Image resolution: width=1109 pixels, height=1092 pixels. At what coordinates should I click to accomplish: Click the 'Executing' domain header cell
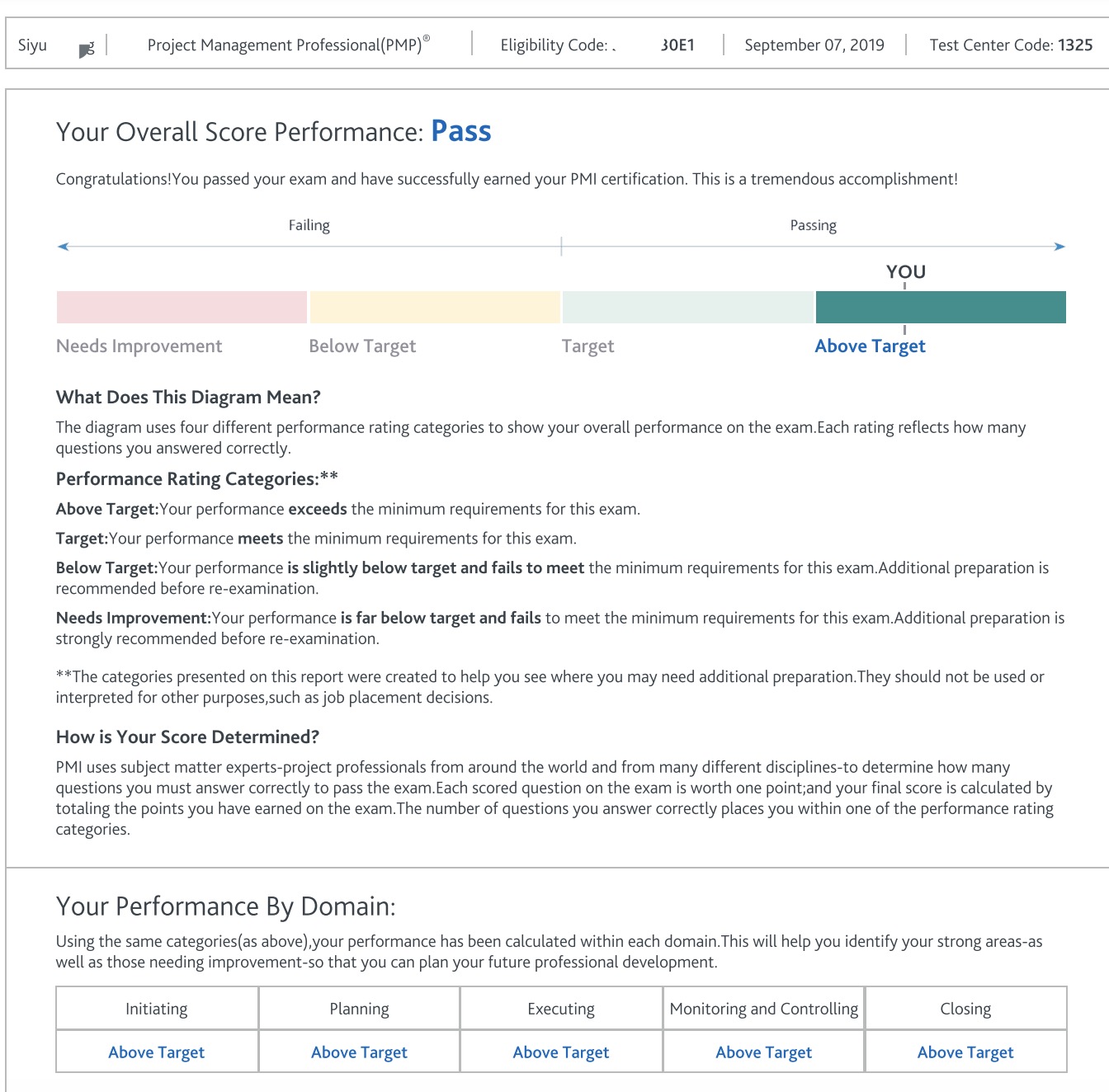(561, 1009)
